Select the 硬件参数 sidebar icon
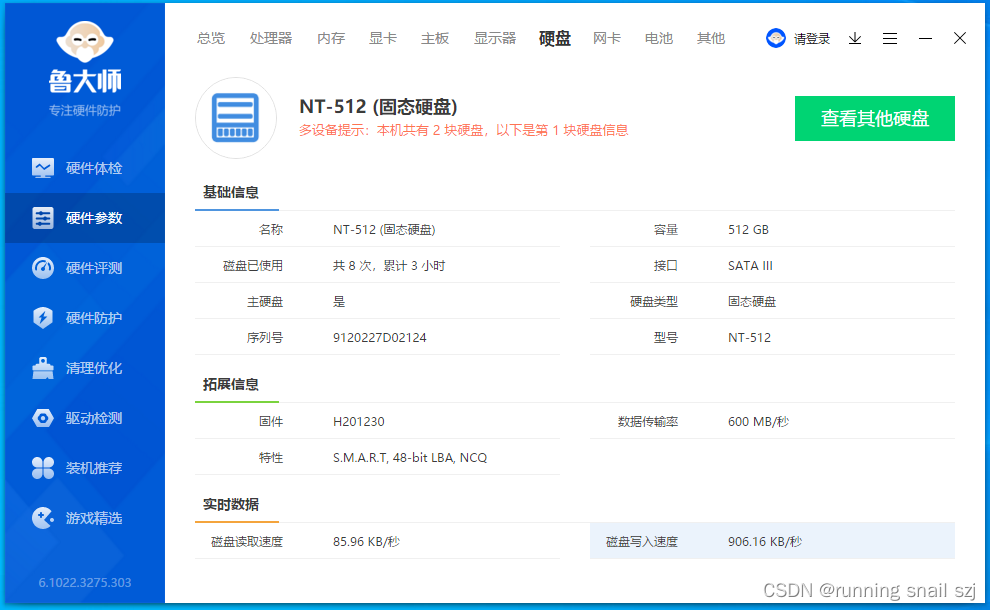 [43, 218]
